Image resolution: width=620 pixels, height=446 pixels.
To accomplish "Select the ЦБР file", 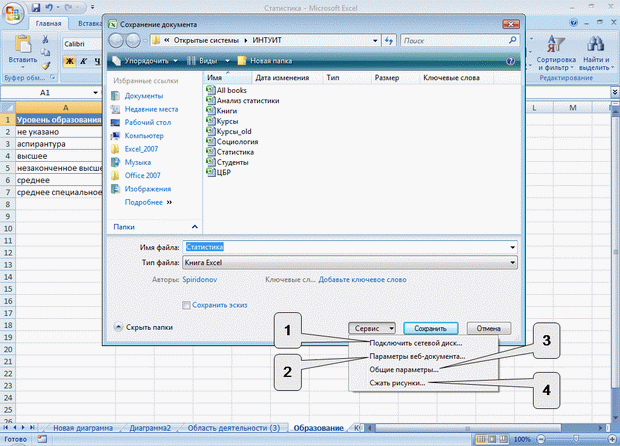I will 219,172.
